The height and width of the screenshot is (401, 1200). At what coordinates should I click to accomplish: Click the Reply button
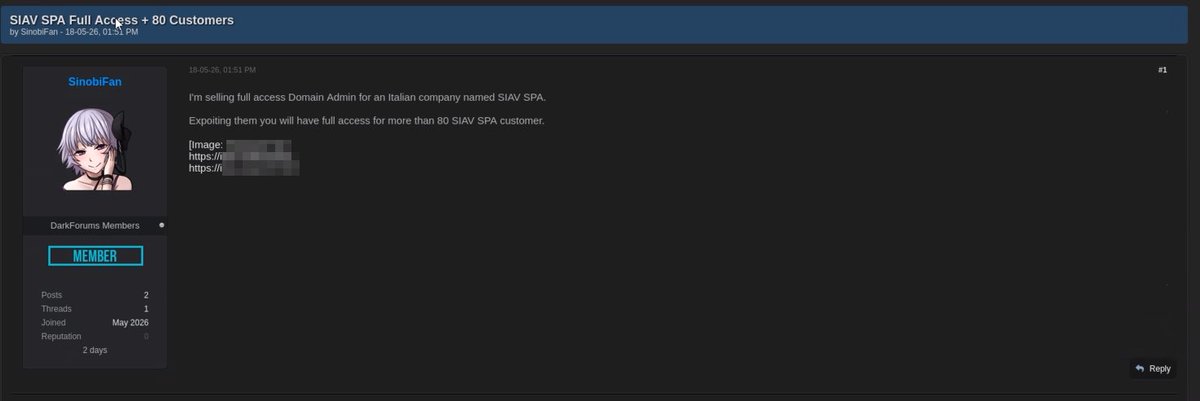(1152, 368)
